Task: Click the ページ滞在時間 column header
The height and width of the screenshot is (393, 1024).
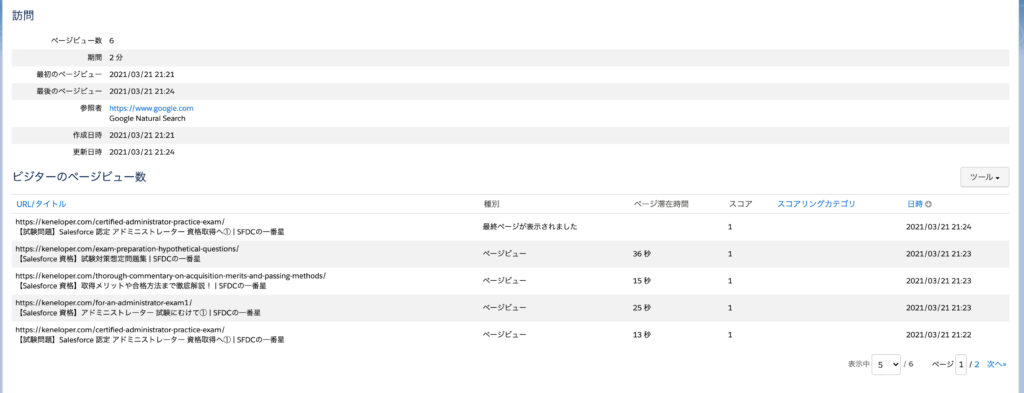Action: (660, 204)
